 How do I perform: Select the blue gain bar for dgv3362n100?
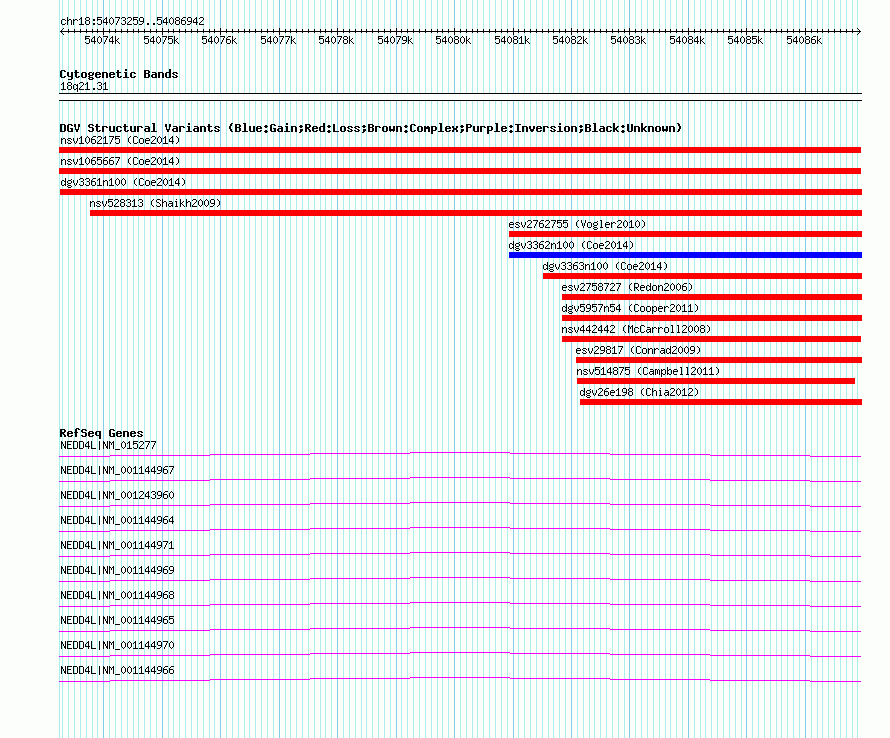tap(685, 255)
